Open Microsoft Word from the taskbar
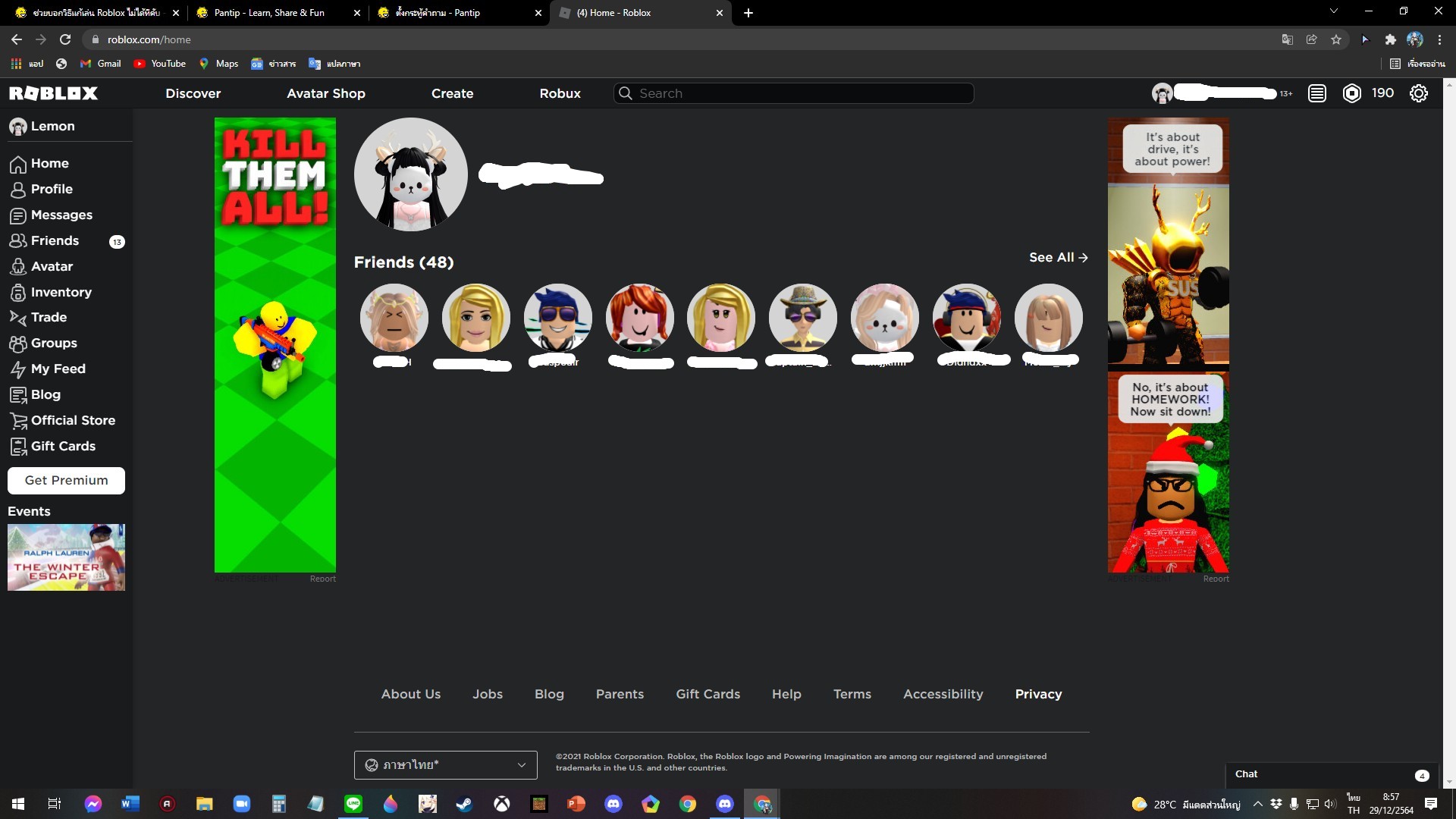The width and height of the screenshot is (1456, 819). click(x=130, y=804)
